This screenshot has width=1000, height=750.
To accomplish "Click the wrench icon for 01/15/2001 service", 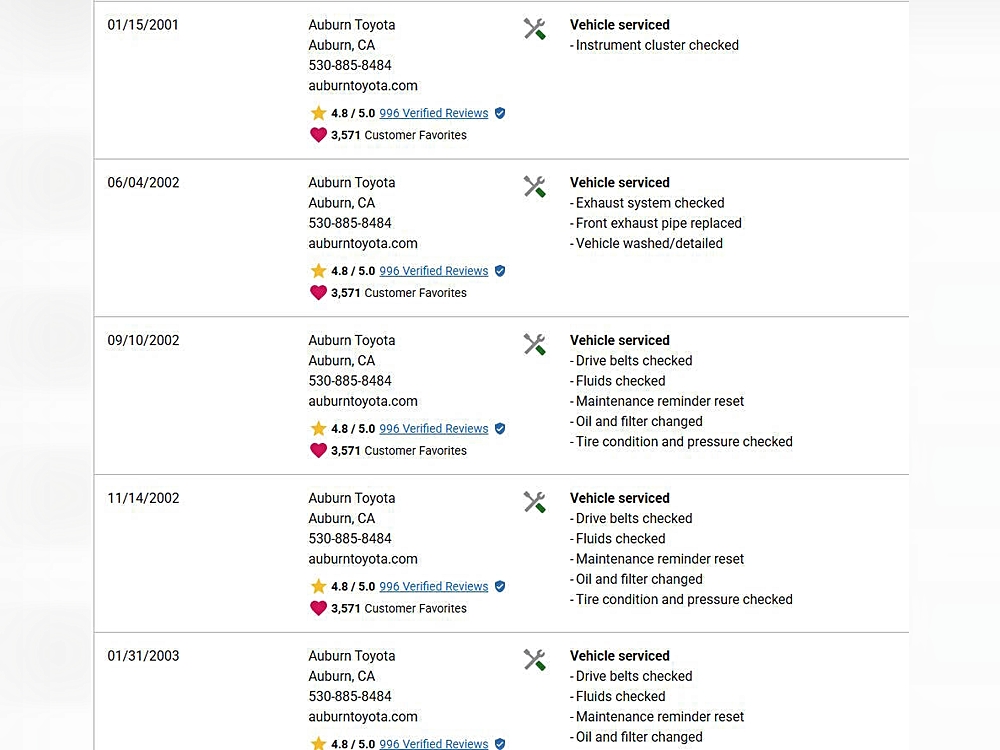I will pos(535,29).
